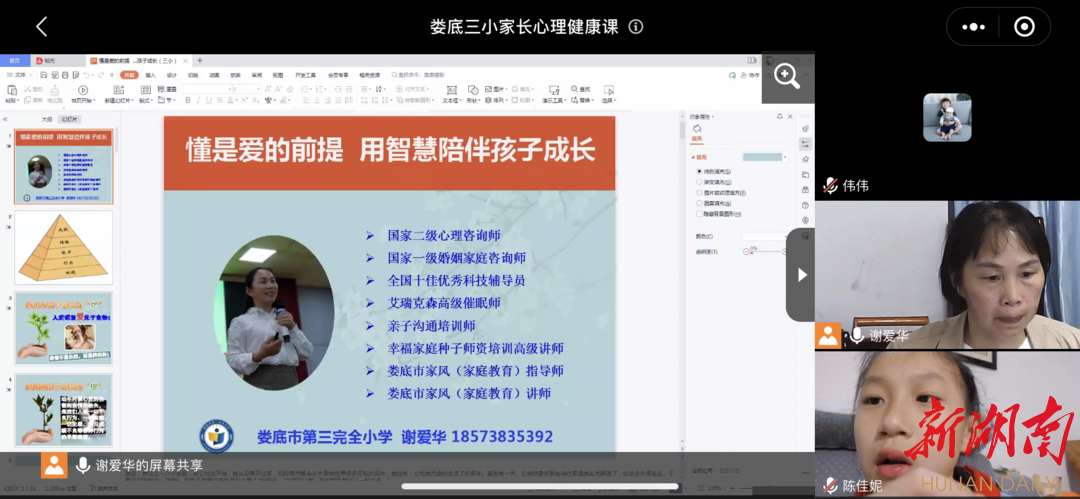The width and height of the screenshot is (1080, 499).
Task: Switch to the 首页 home document tab
Action: click(14, 61)
